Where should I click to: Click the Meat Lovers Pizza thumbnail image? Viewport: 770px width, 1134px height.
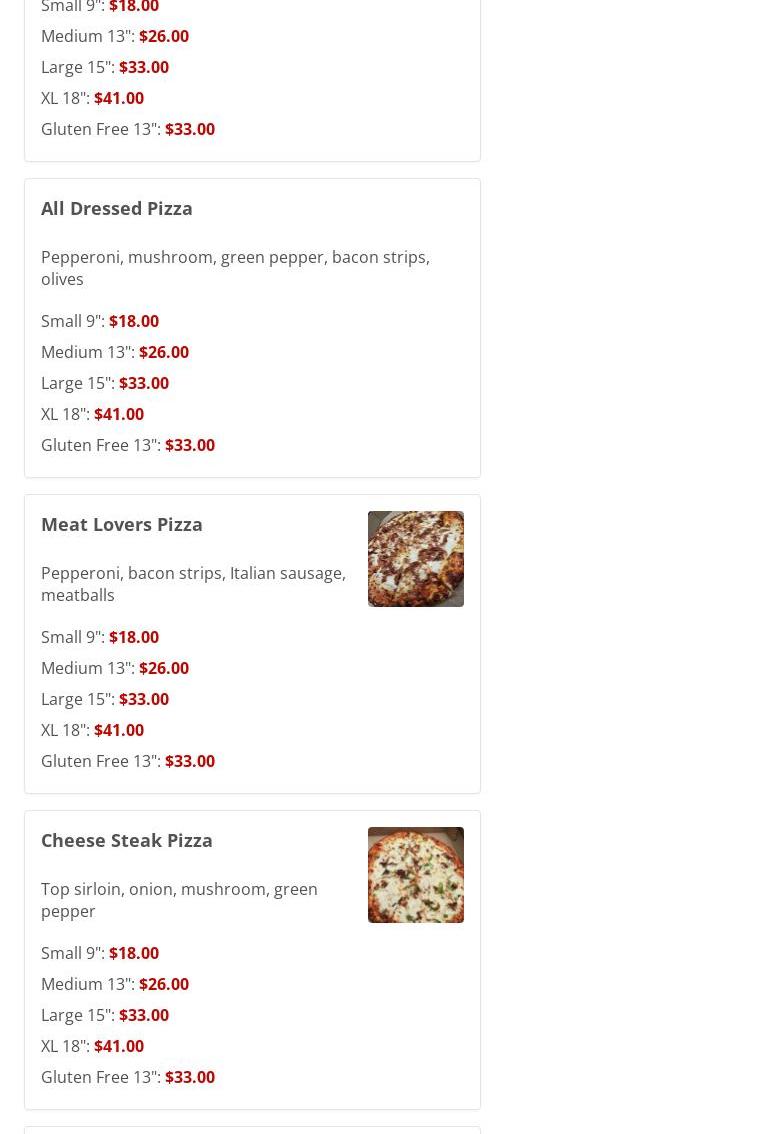(x=415, y=559)
